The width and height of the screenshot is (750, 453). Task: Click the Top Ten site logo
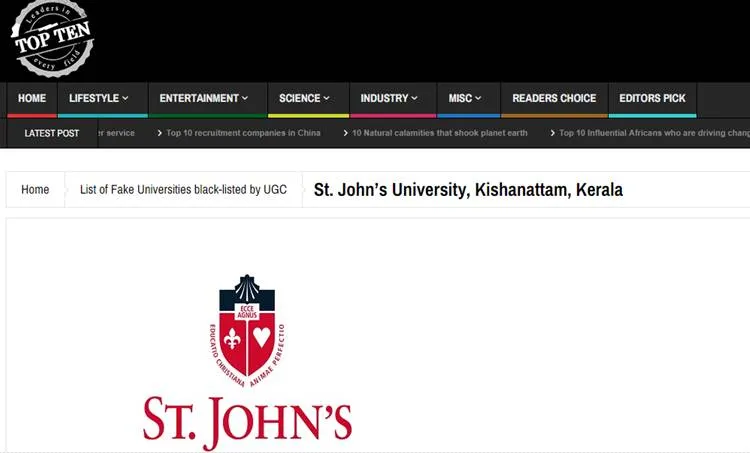[x=52, y=39]
